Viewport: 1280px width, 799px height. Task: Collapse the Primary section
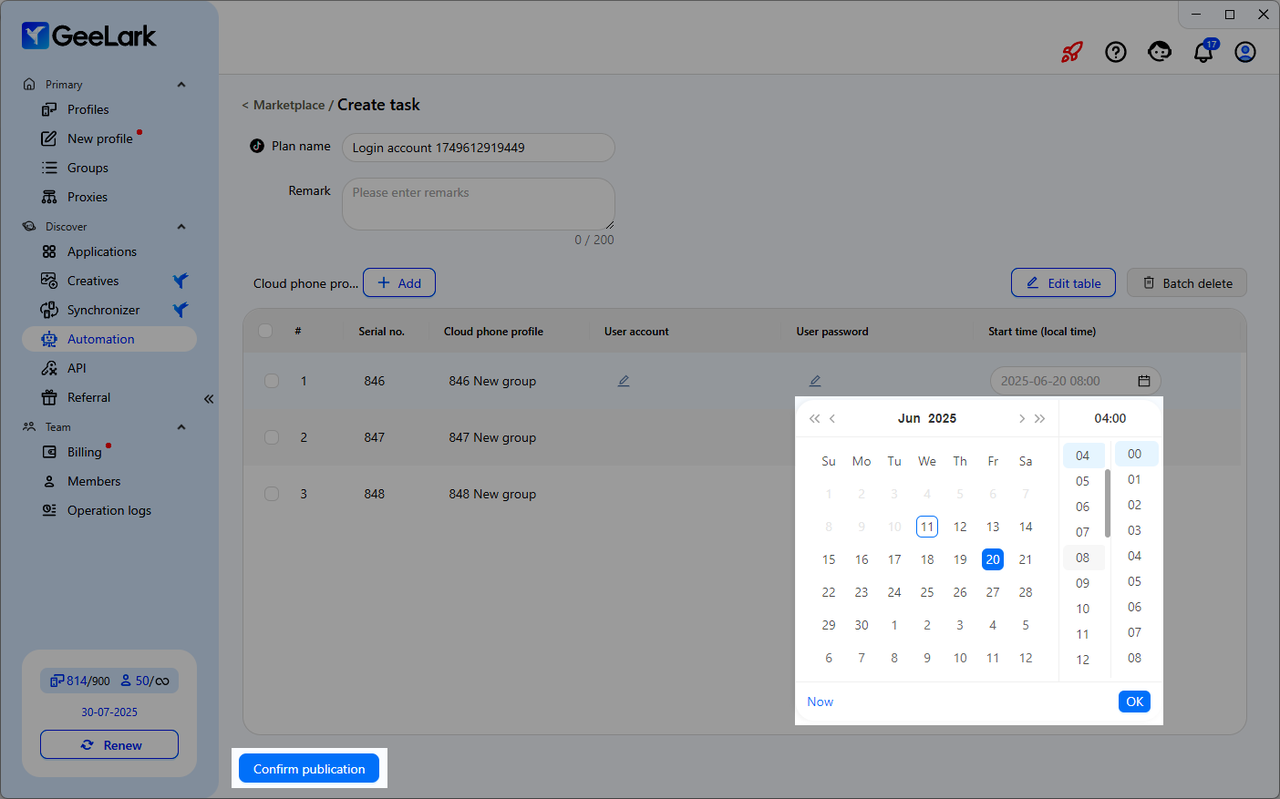pyautogui.click(x=181, y=85)
